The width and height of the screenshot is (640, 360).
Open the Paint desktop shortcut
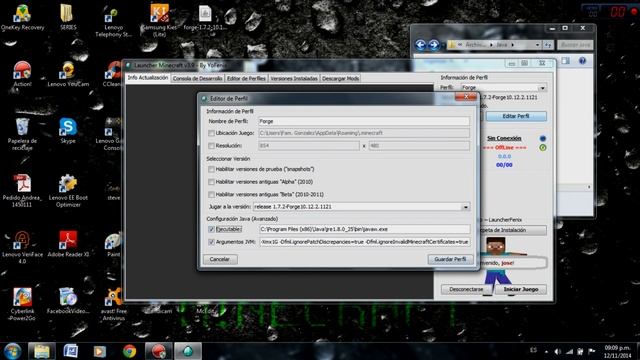coord(113,245)
